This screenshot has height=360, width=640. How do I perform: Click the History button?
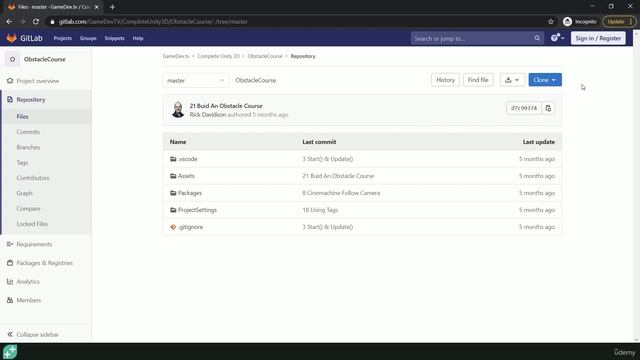[x=445, y=80]
